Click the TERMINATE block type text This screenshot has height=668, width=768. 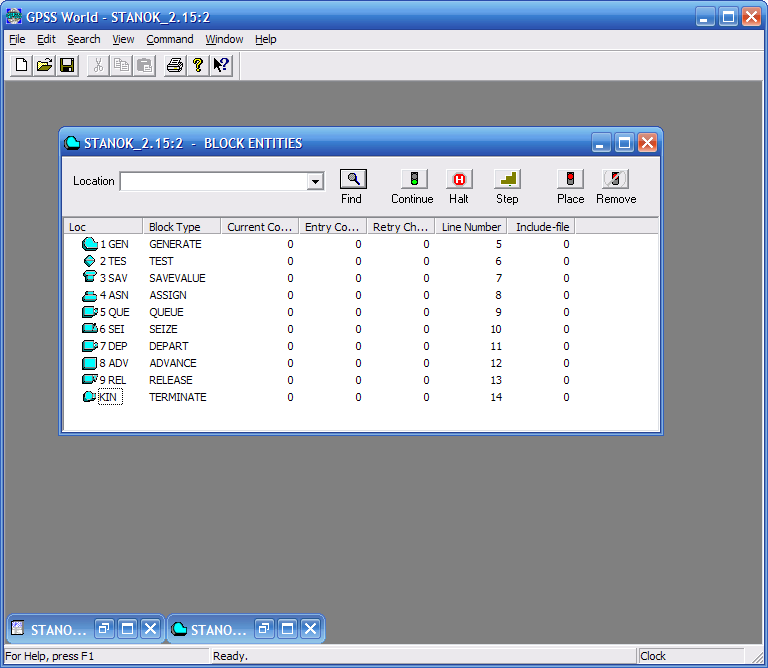(178, 397)
